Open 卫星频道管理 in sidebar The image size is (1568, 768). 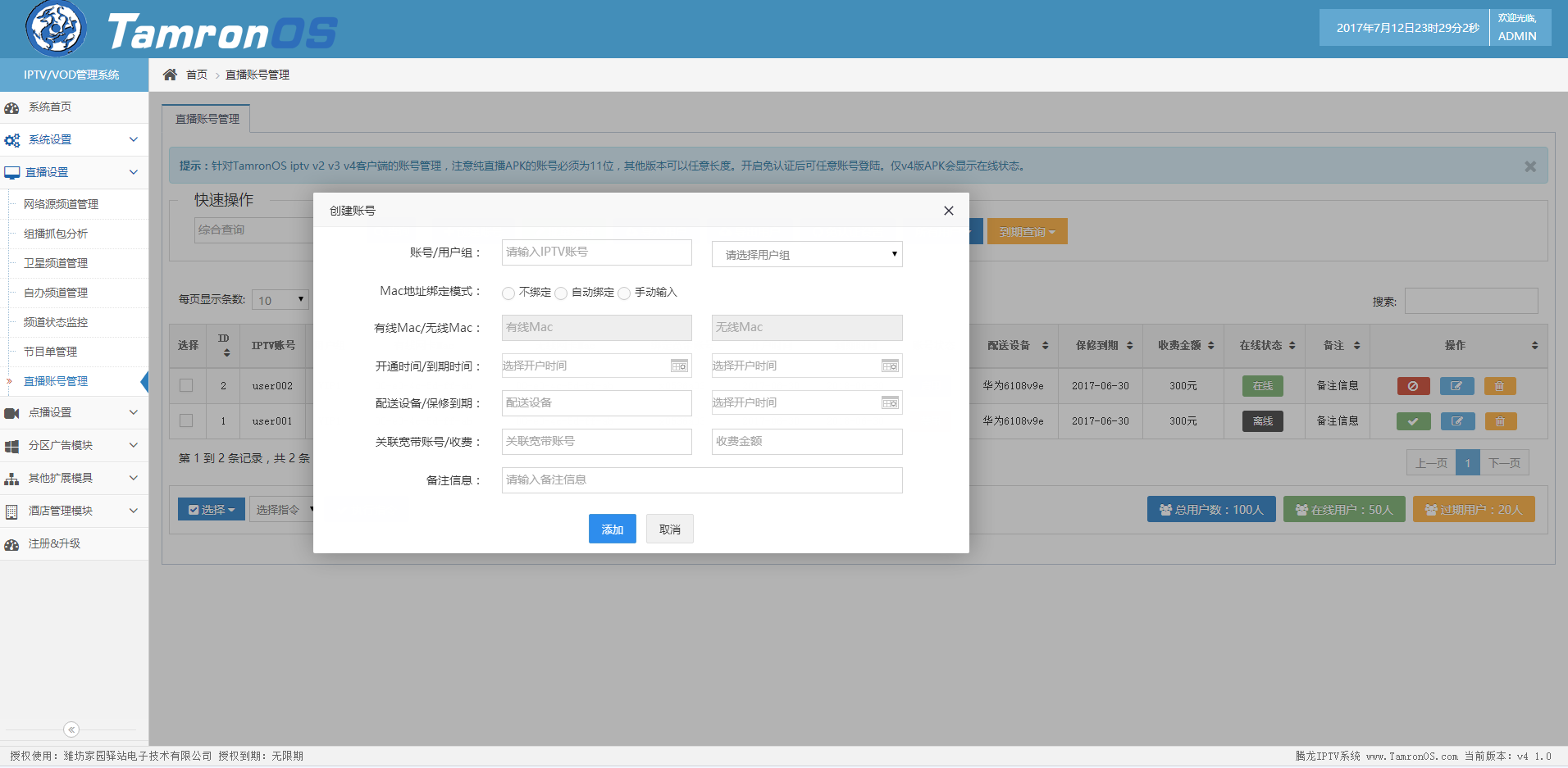(x=56, y=264)
